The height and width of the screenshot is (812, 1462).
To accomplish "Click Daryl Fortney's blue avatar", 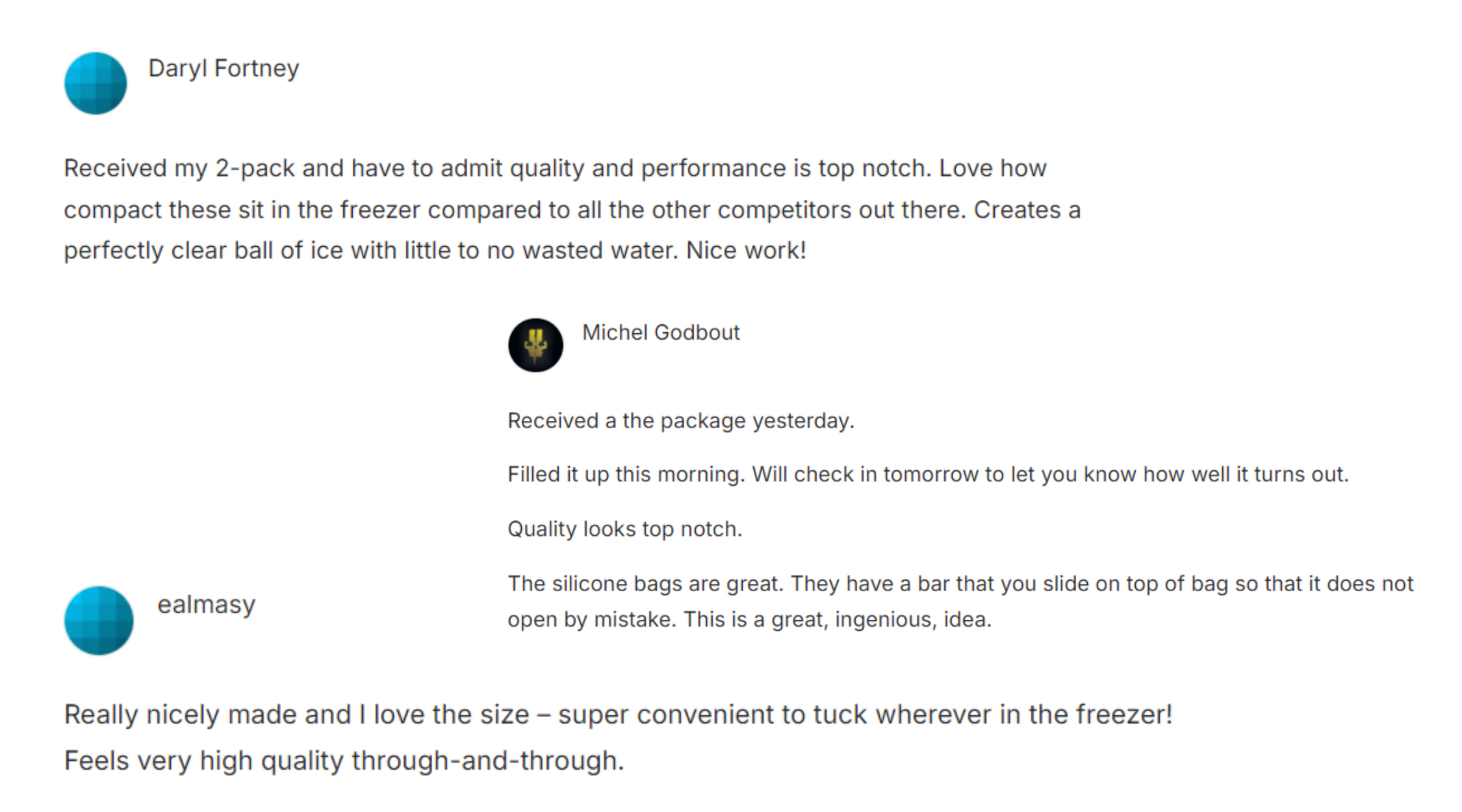I will pos(96,83).
